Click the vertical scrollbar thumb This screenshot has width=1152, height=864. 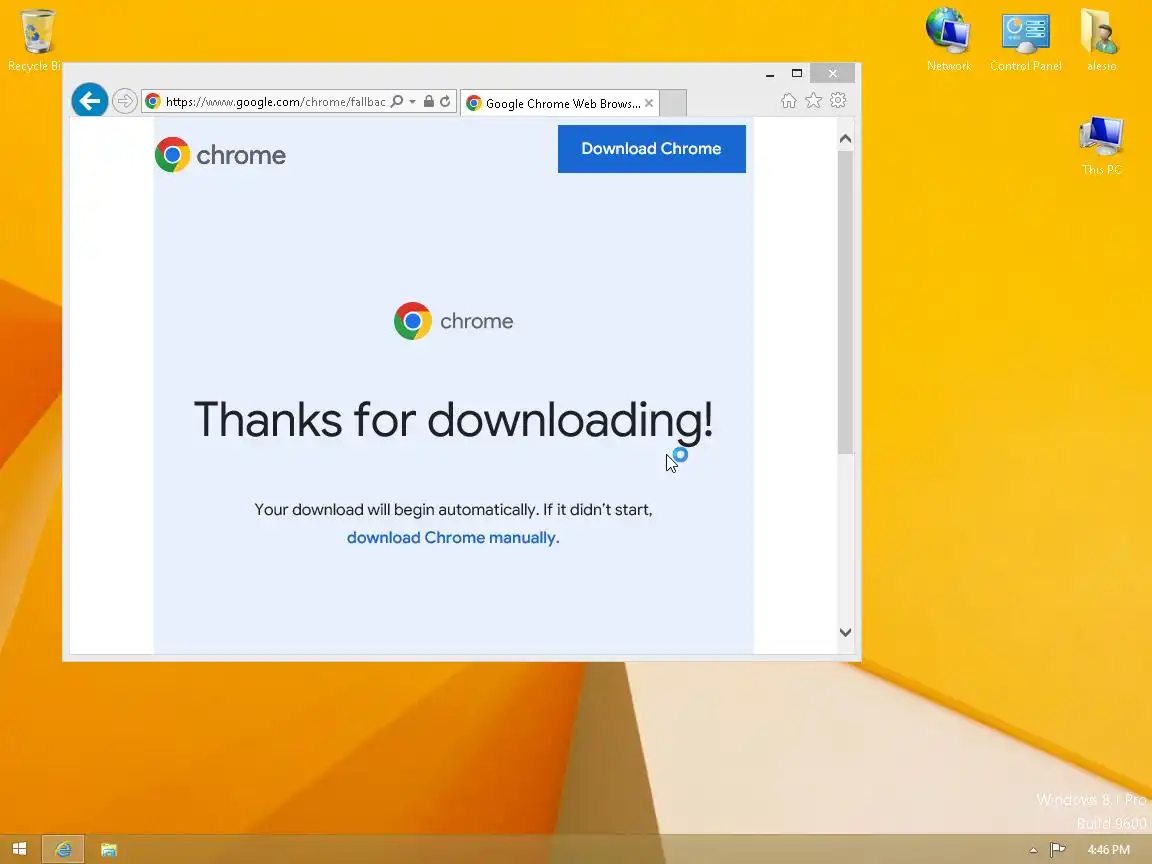coord(846,302)
